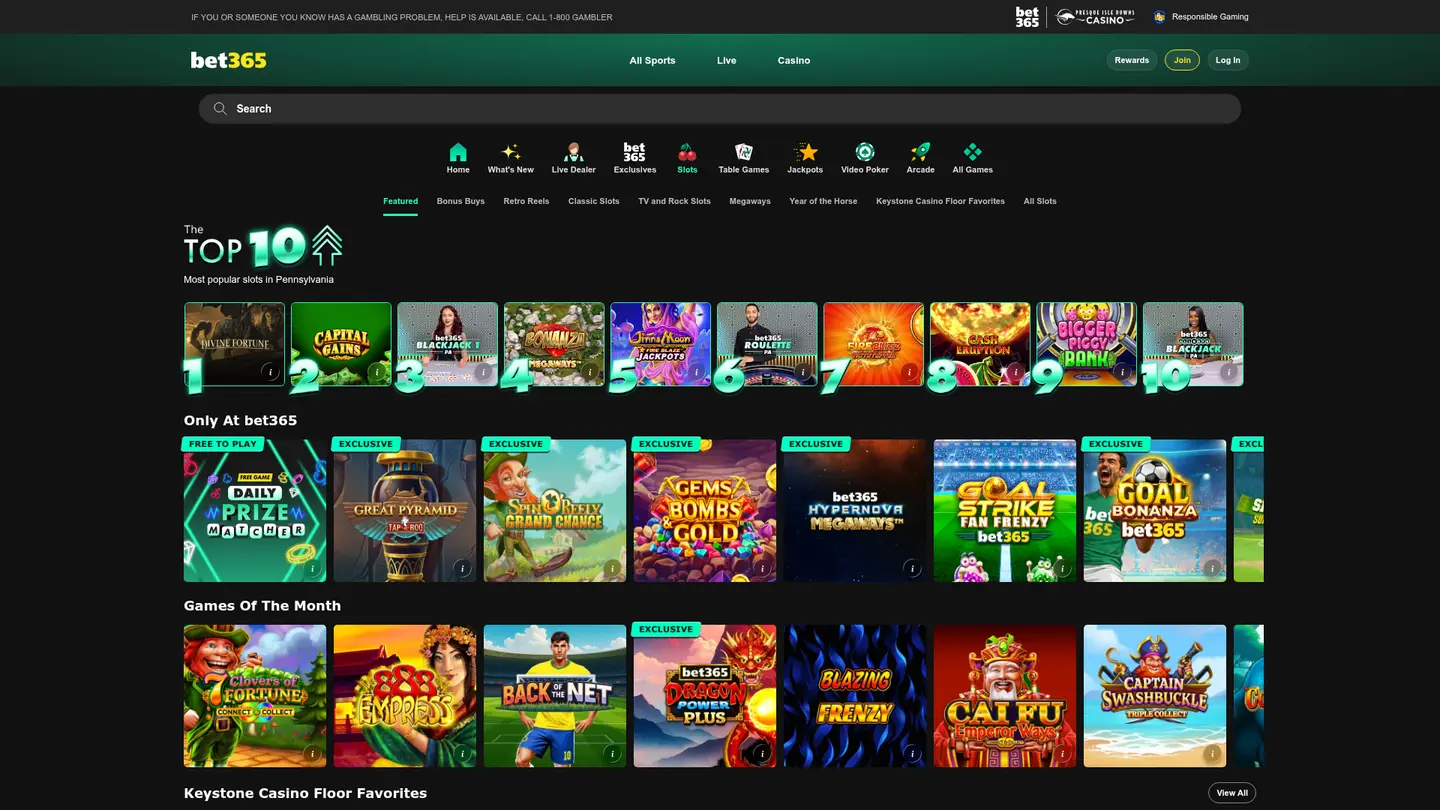Open Goal Strike Fan Frenzy game
The width and height of the screenshot is (1440, 810).
(1005, 511)
